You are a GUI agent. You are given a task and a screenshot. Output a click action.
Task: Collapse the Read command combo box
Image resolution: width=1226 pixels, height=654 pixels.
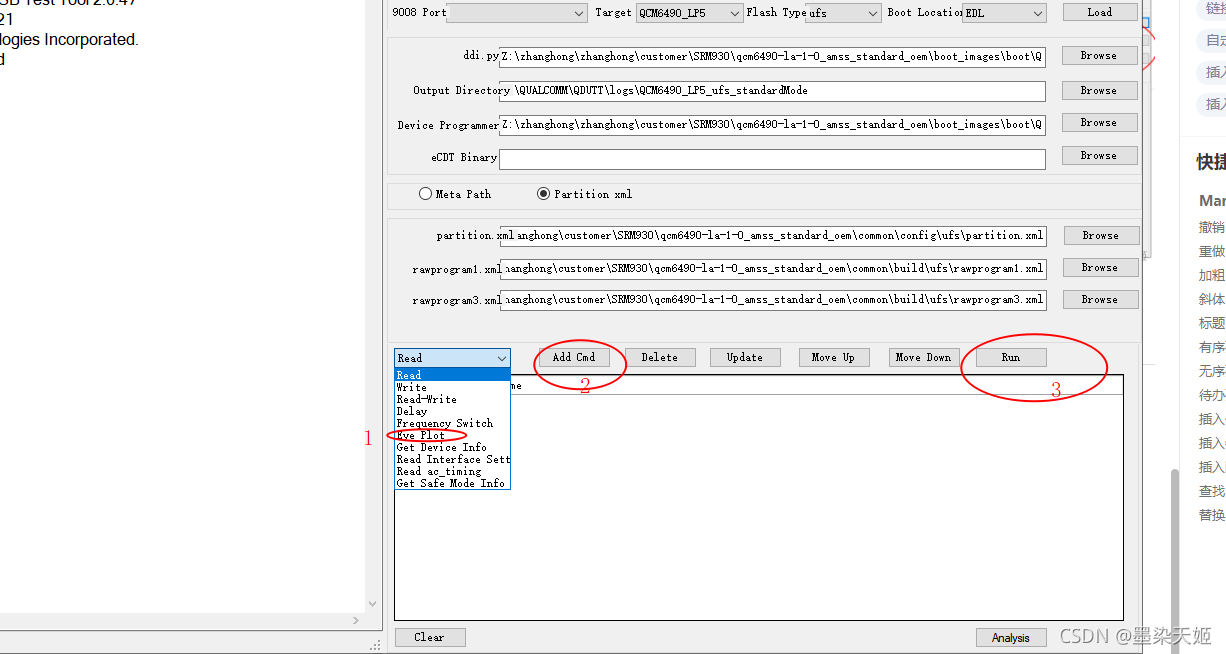[452, 358]
